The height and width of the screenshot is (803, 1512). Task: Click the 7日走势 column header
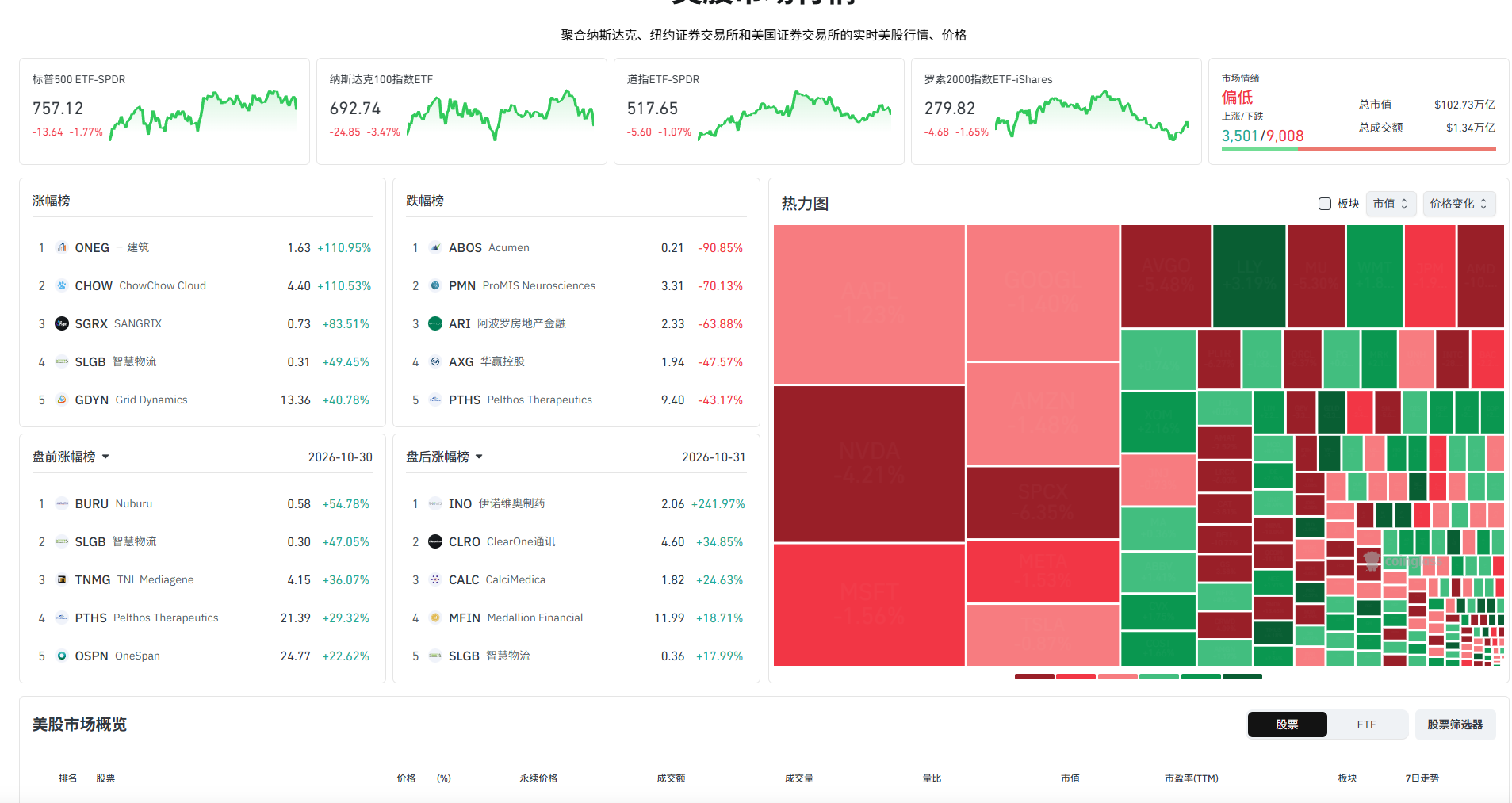pos(1422,778)
